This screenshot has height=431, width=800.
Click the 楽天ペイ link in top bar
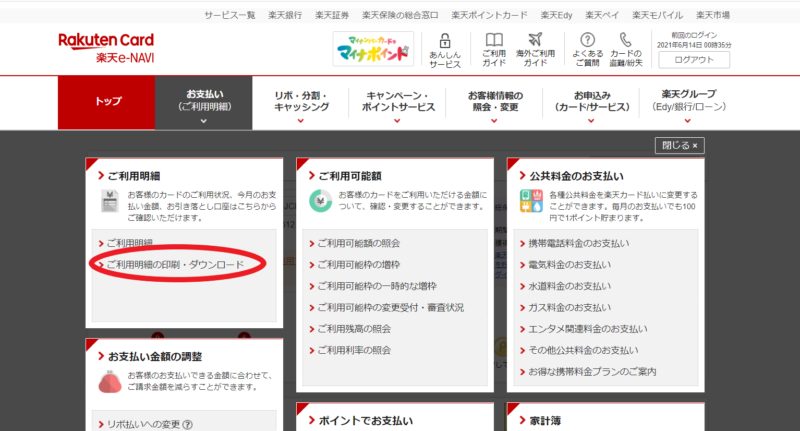[x=602, y=15]
